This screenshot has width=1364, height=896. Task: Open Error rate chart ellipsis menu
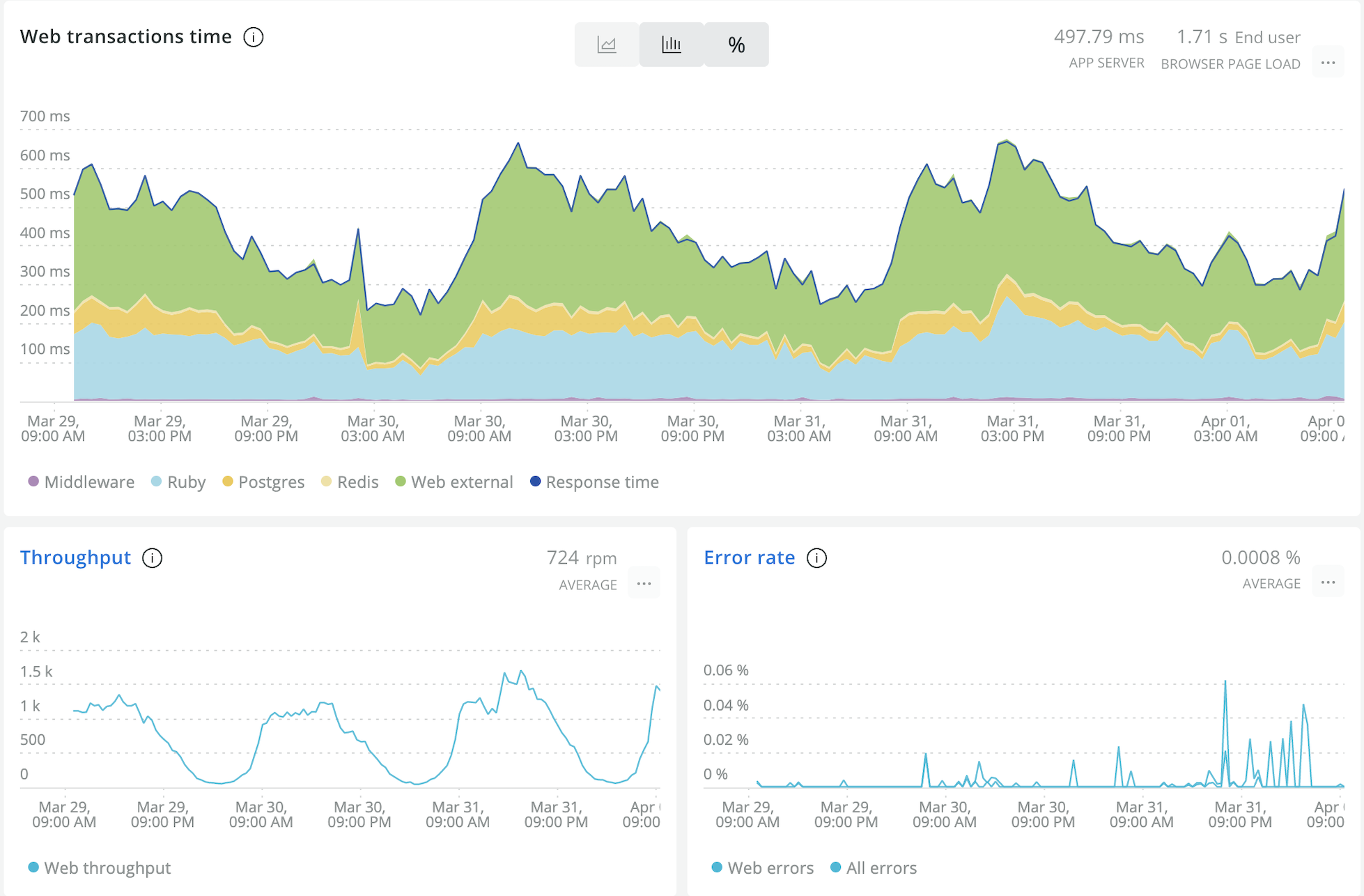click(1328, 582)
